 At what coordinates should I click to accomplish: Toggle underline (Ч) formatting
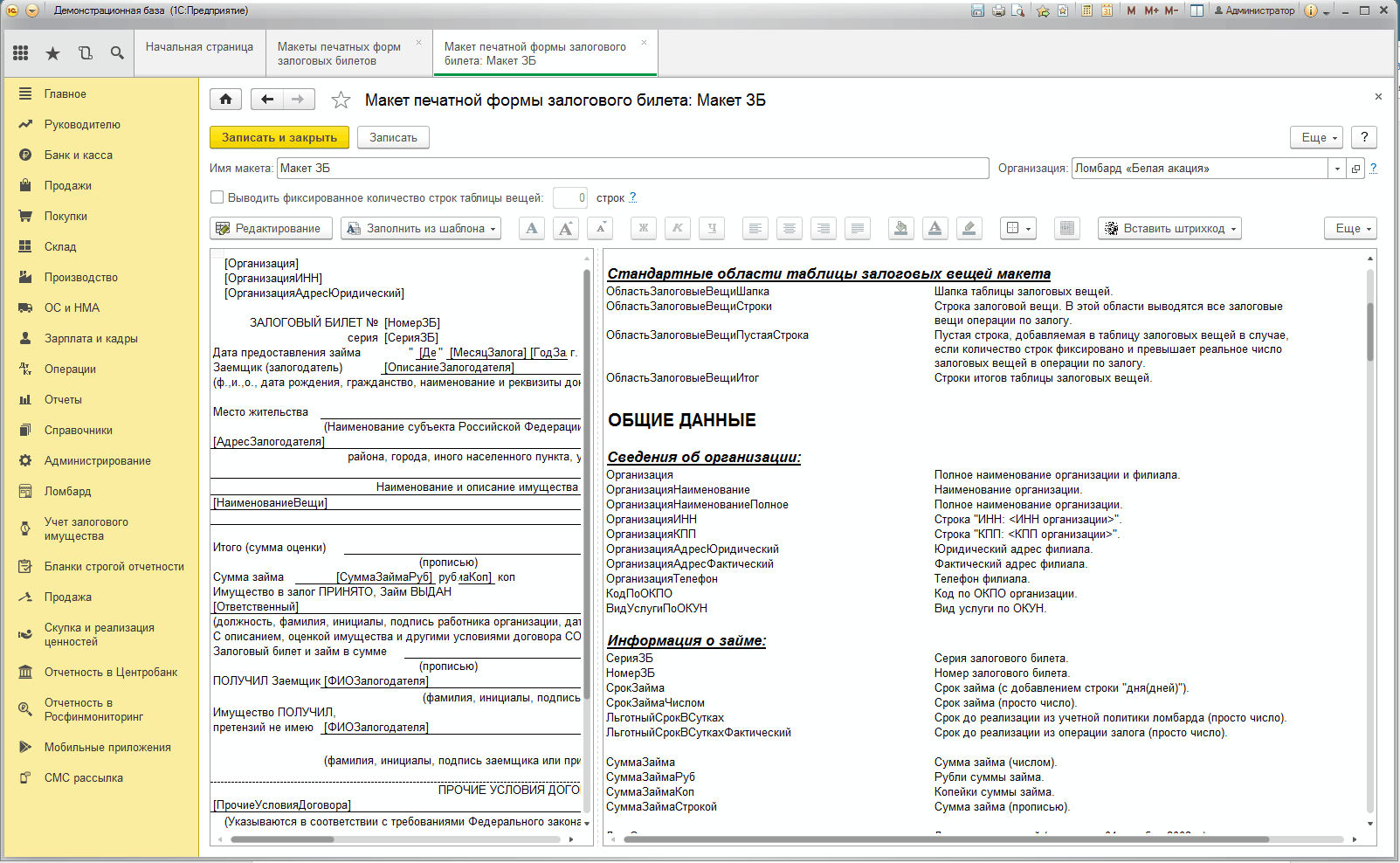point(712,228)
